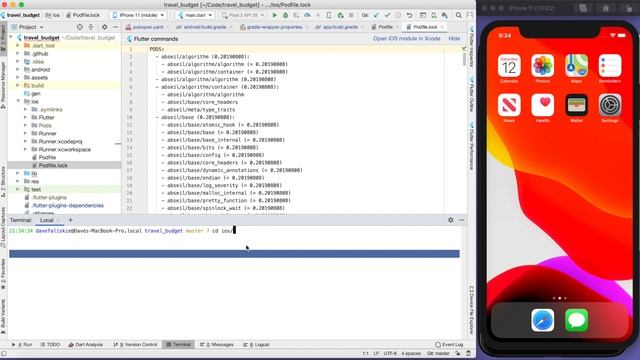The image size is (640, 360).
Task: Open the Run tool window
Action: tap(22, 344)
